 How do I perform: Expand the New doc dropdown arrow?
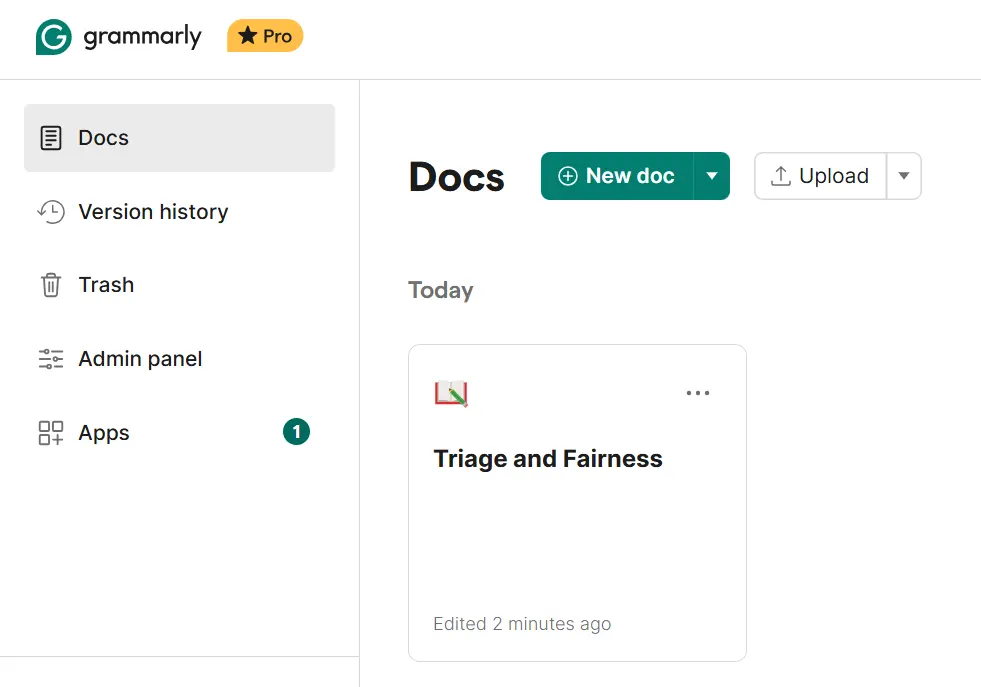tap(711, 176)
